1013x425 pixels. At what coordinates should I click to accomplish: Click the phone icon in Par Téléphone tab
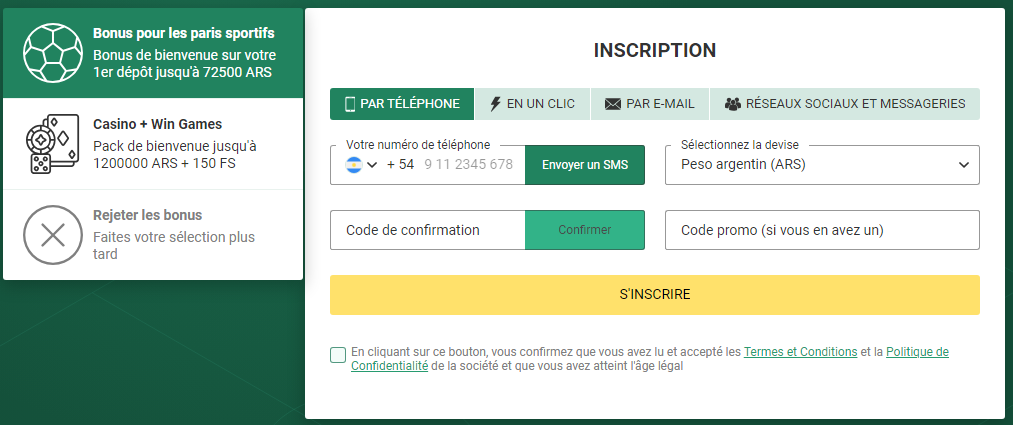tap(350, 104)
